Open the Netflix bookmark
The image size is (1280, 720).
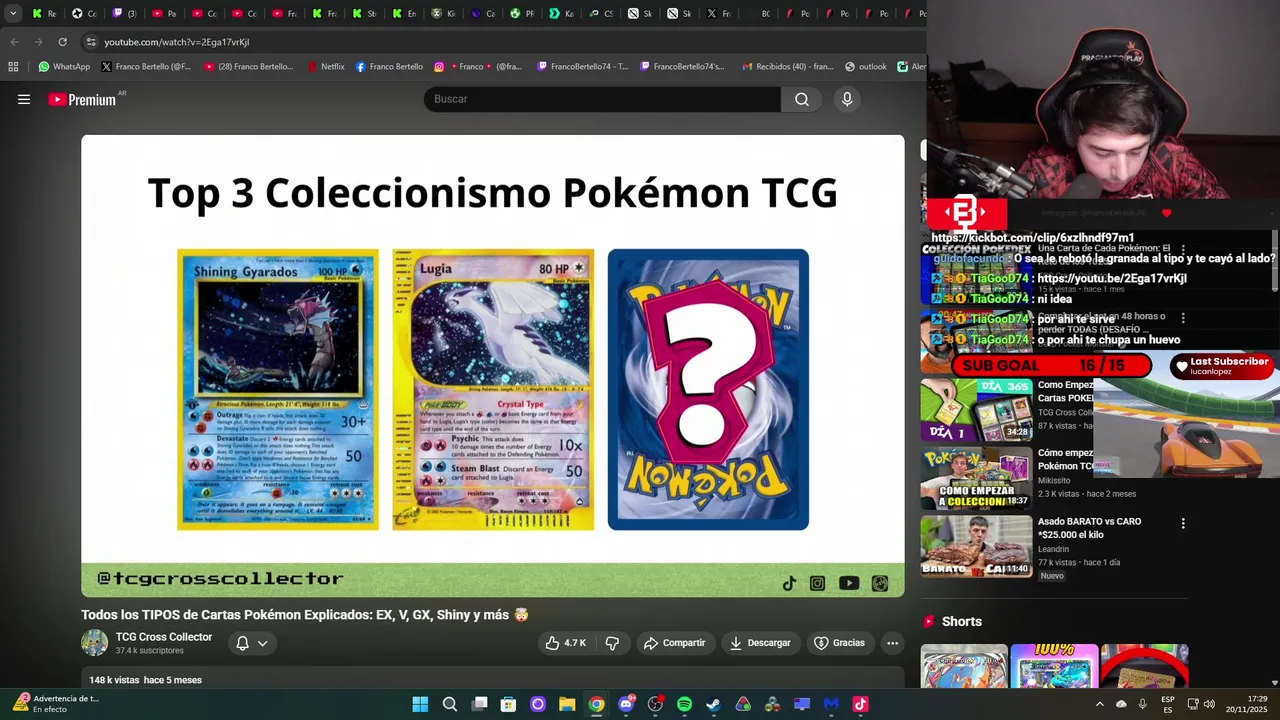326,67
